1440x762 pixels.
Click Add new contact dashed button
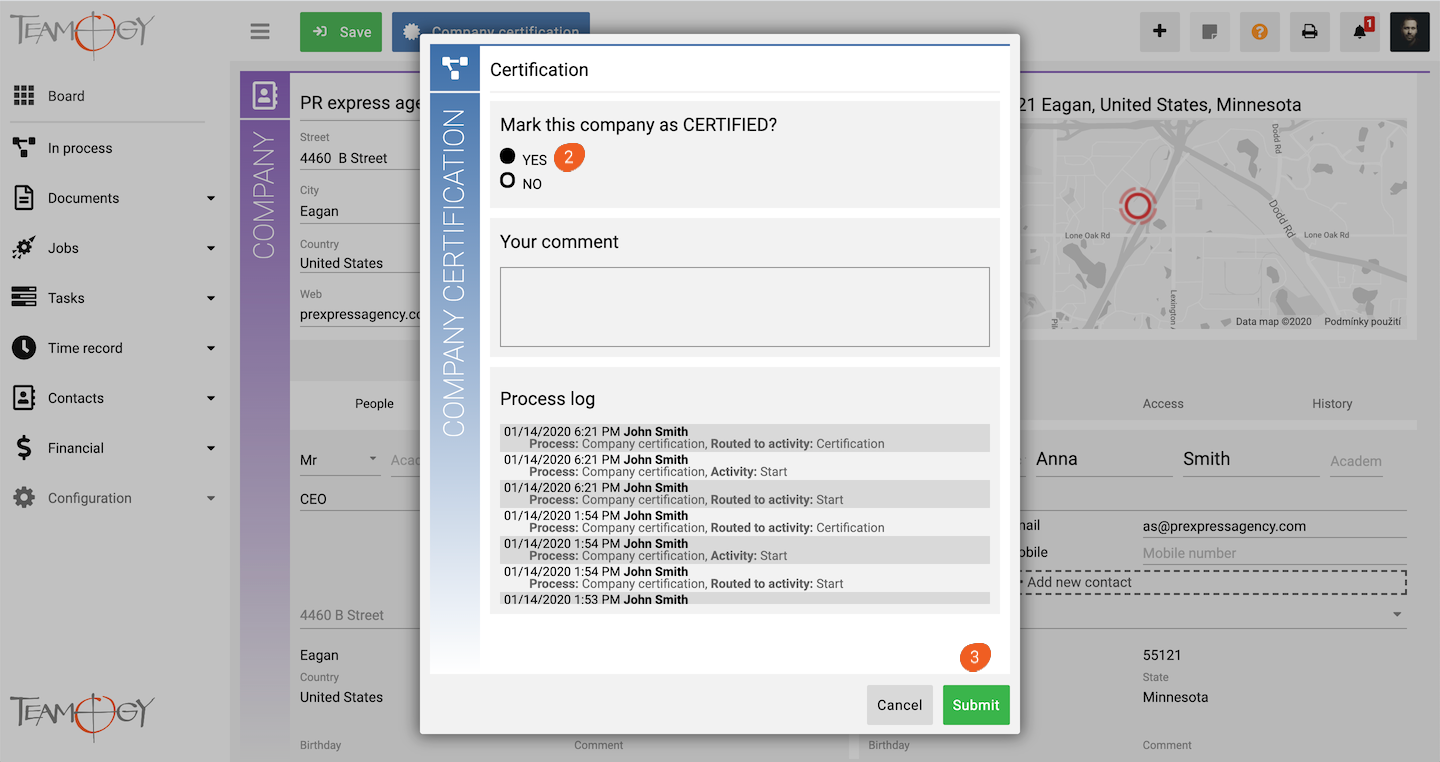1213,582
